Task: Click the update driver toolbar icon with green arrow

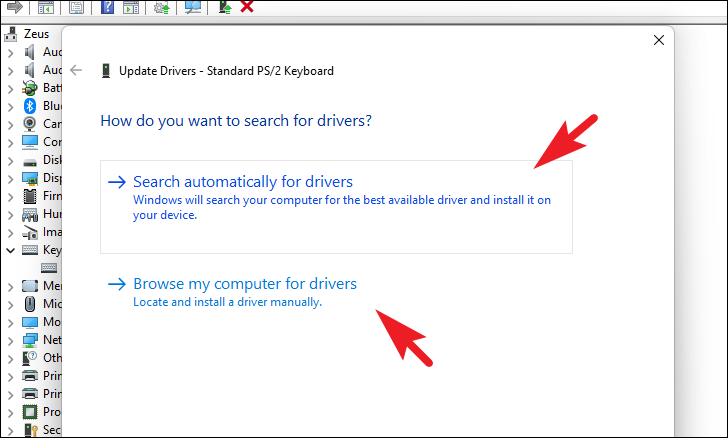Action: tap(225, 7)
